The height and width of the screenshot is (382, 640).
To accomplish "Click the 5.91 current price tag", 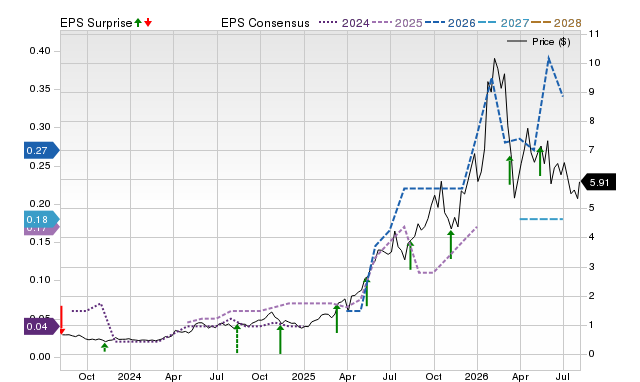I will [598, 182].
